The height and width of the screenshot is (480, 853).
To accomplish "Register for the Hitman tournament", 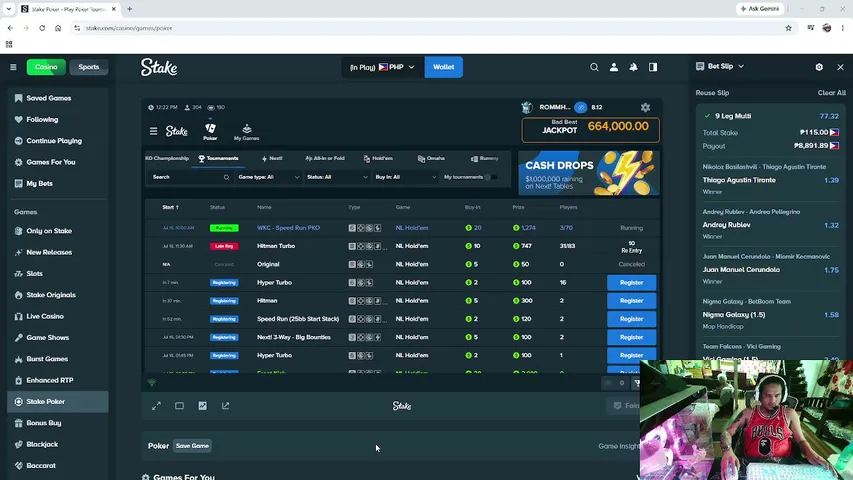I will 631,300.
